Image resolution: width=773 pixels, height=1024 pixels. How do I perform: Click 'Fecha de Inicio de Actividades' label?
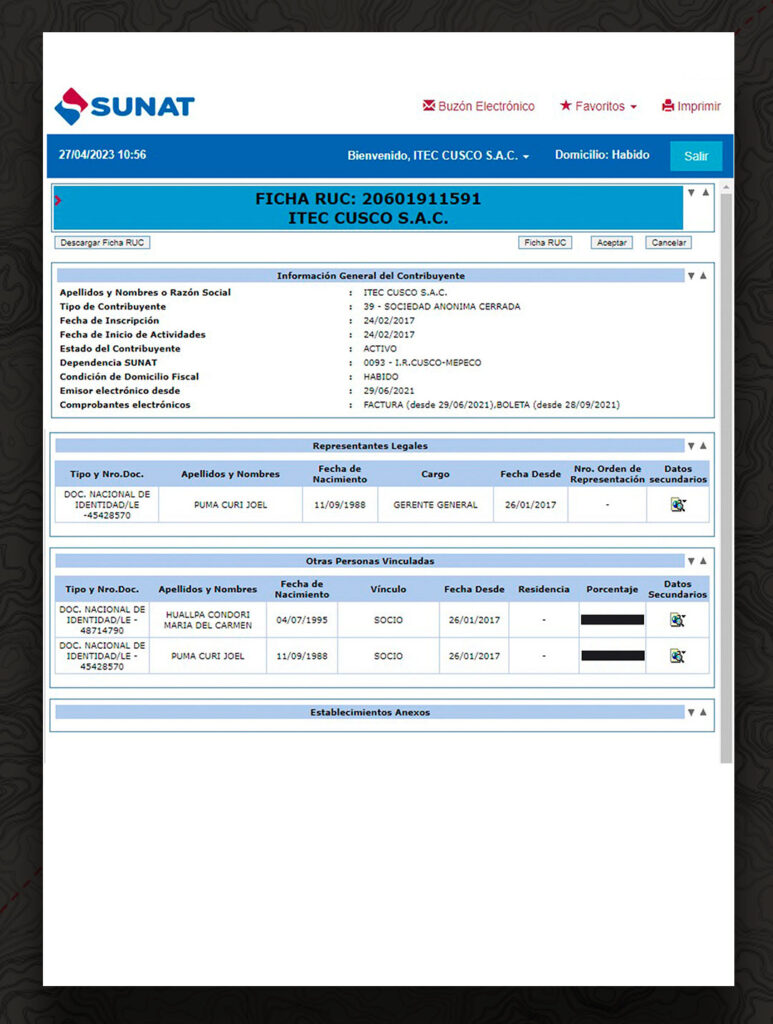[x=133, y=334]
